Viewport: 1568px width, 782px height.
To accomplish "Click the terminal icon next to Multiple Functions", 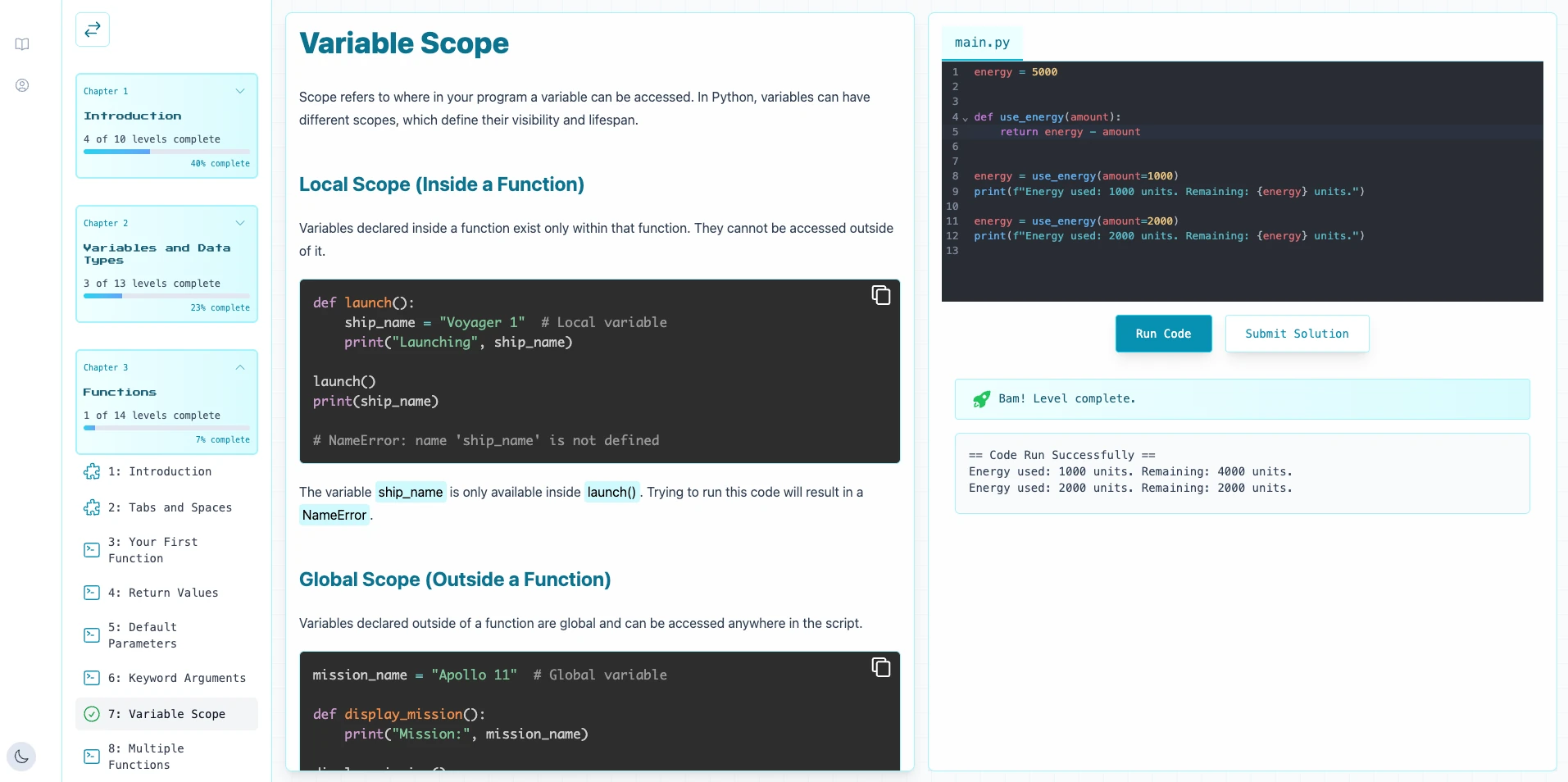I will (92, 757).
